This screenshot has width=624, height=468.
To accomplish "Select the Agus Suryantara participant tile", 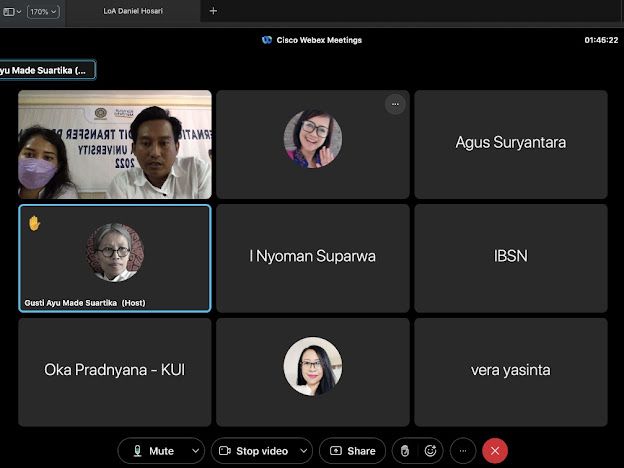I will click(x=510, y=143).
